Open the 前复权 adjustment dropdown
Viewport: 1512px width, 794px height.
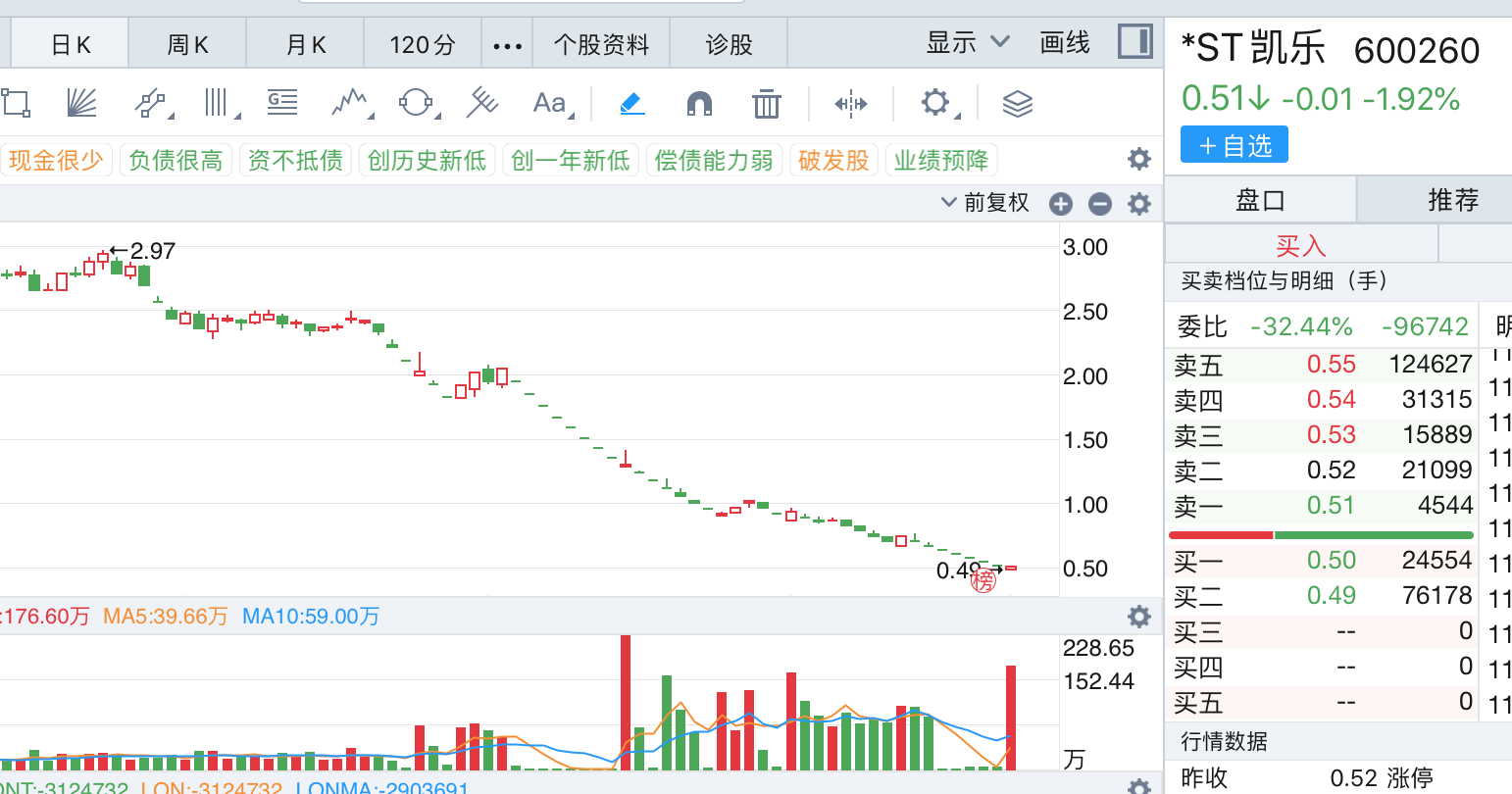click(985, 203)
